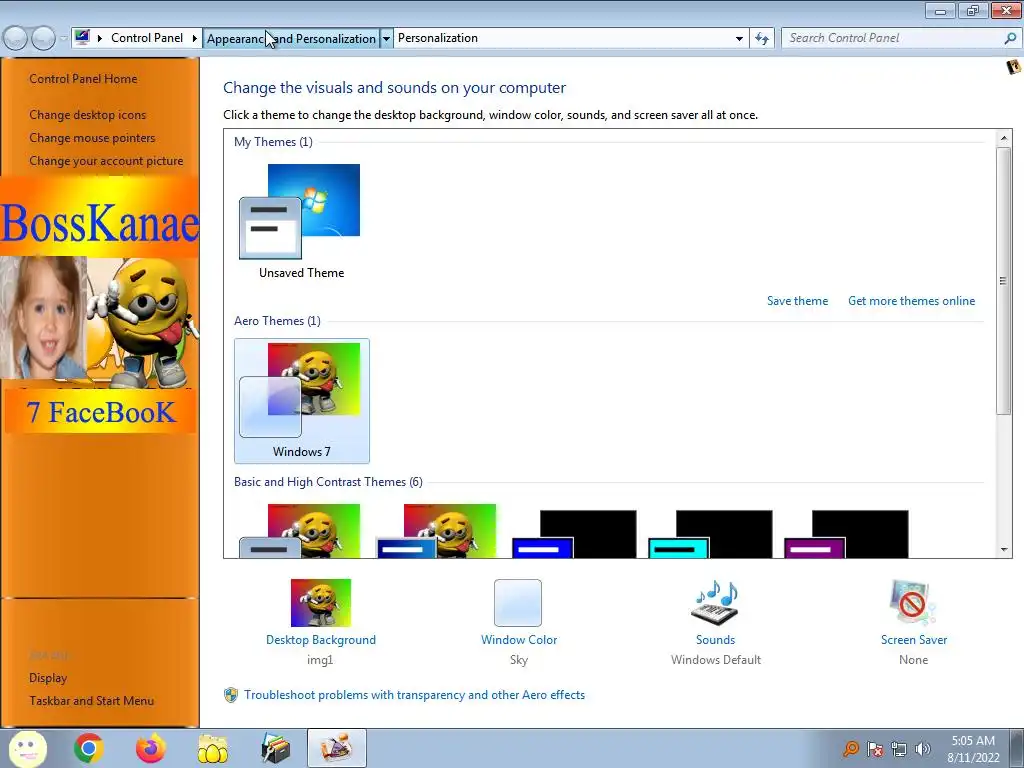The height and width of the screenshot is (768, 1024).
Task: Open Troubleshoot problems with transparency link
Action: (414, 695)
